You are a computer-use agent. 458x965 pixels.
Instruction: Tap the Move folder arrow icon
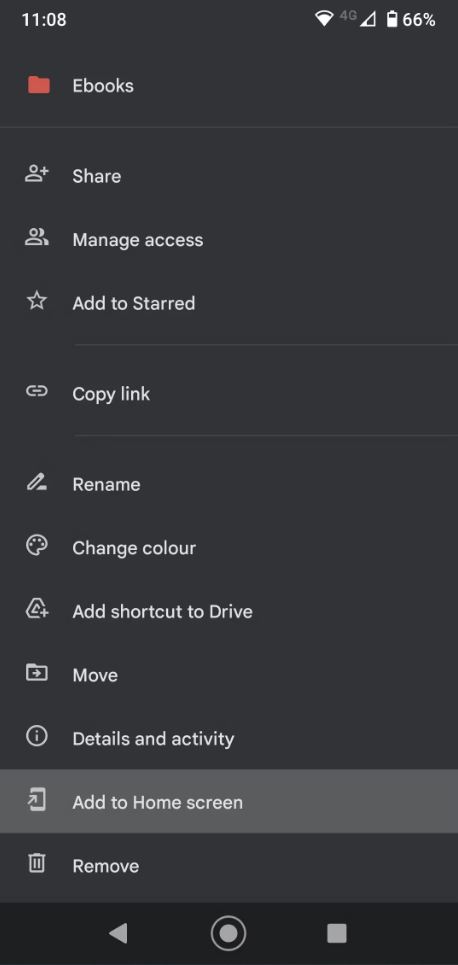pos(37,673)
